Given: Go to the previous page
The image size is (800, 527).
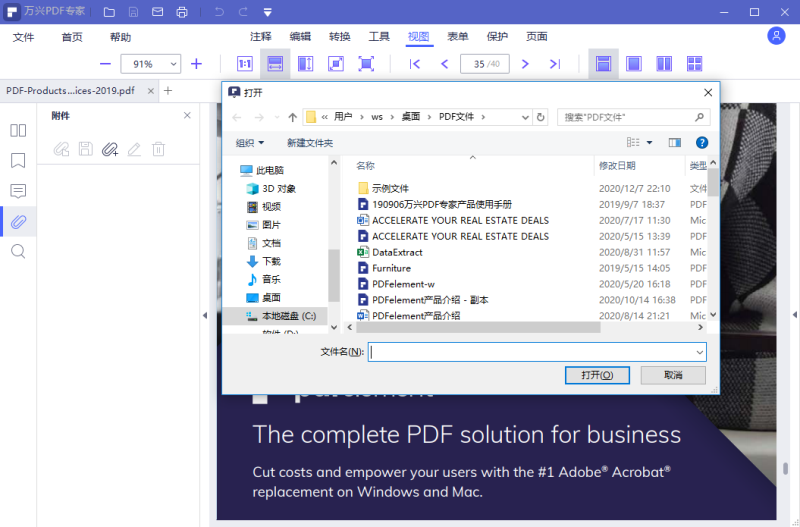Looking at the screenshot, I should coord(444,64).
